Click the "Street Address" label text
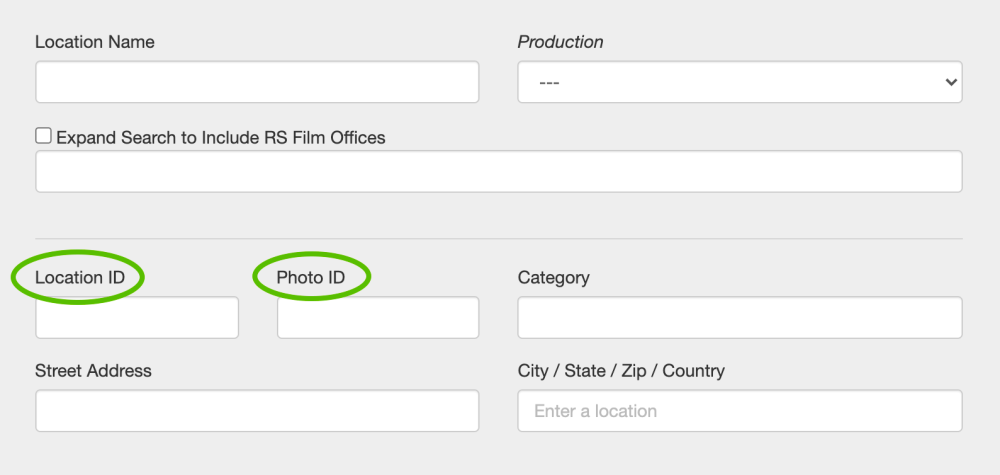The height and width of the screenshot is (475, 1000). tap(93, 370)
